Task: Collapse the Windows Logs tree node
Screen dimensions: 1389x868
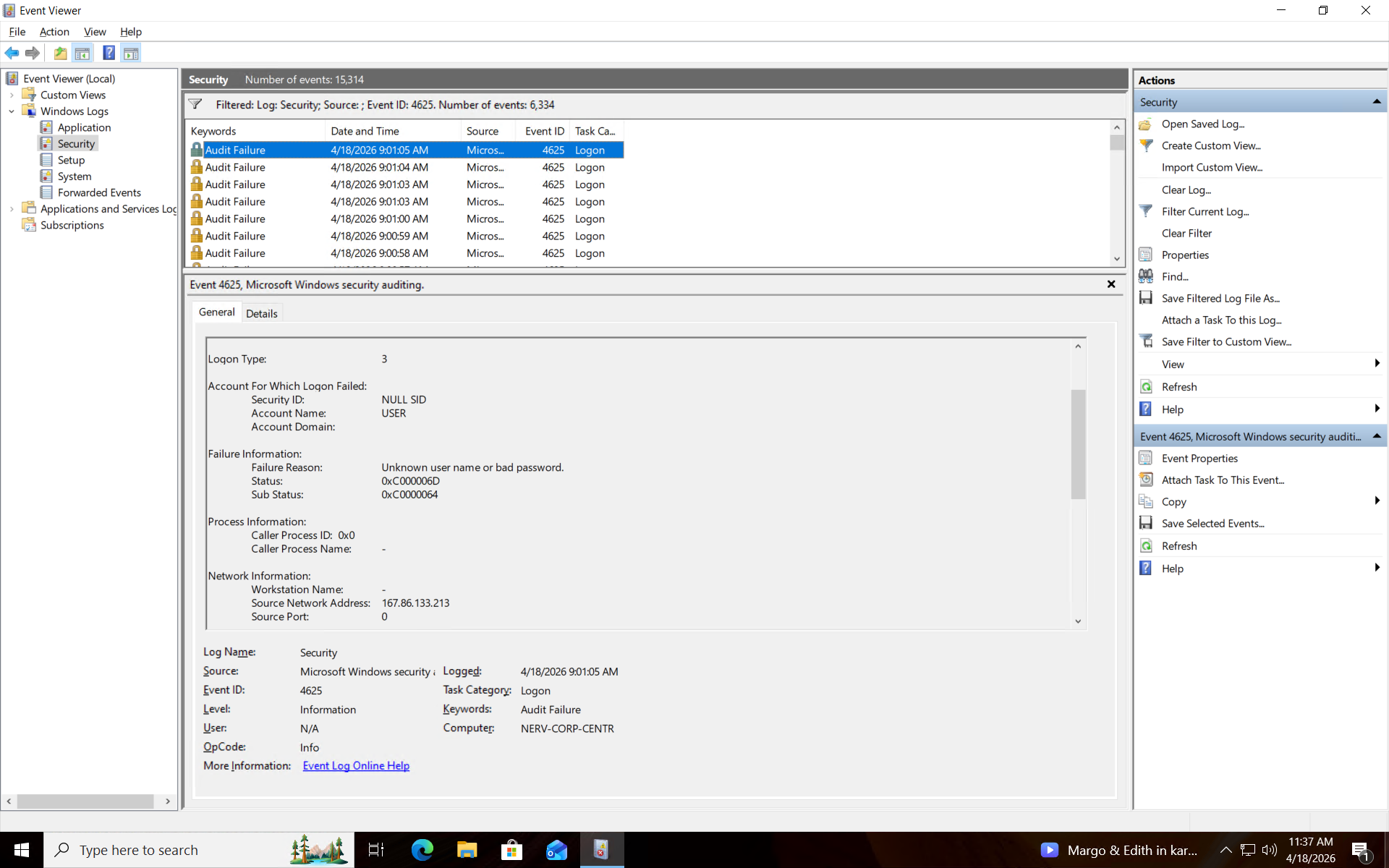Action: coord(12,111)
